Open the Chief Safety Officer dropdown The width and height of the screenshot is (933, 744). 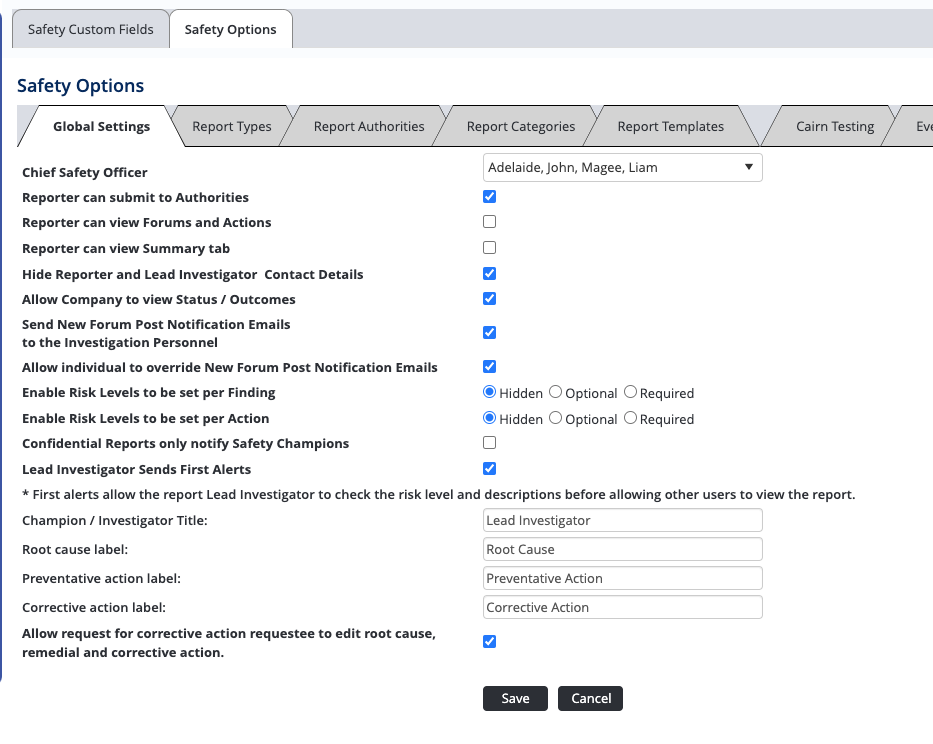(x=622, y=168)
